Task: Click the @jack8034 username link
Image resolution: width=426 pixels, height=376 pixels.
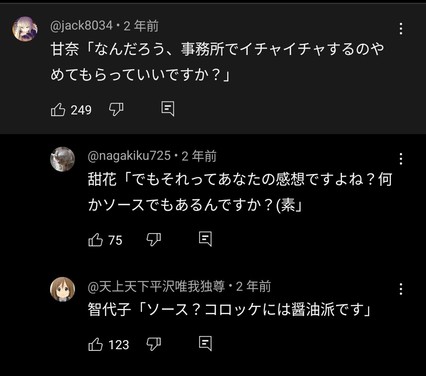Action: click(x=81, y=26)
